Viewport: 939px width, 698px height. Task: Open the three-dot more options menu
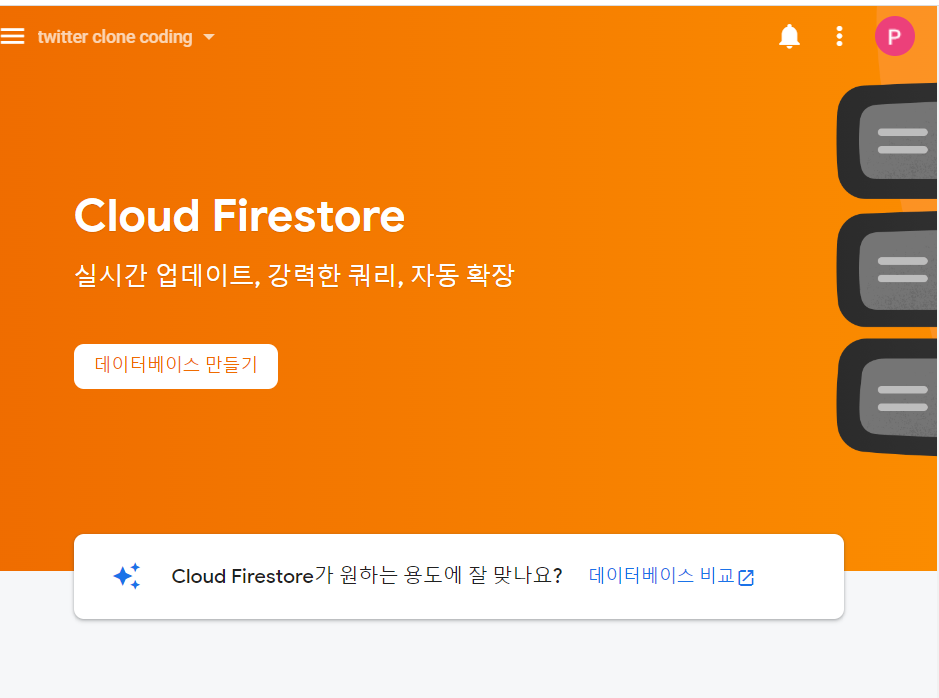click(840, 37)
